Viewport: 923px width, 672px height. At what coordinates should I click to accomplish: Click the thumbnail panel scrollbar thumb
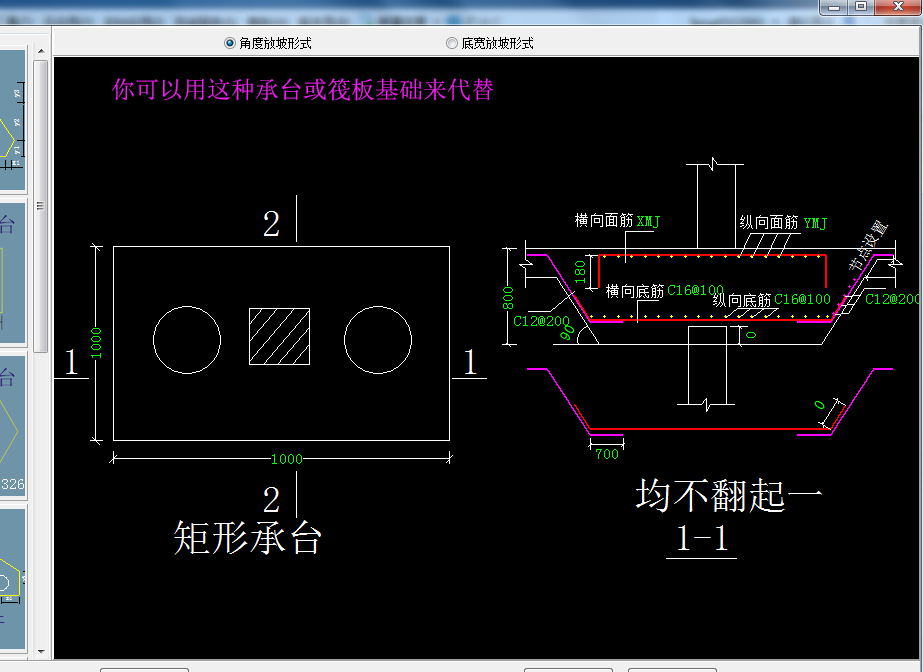point(40,205)
